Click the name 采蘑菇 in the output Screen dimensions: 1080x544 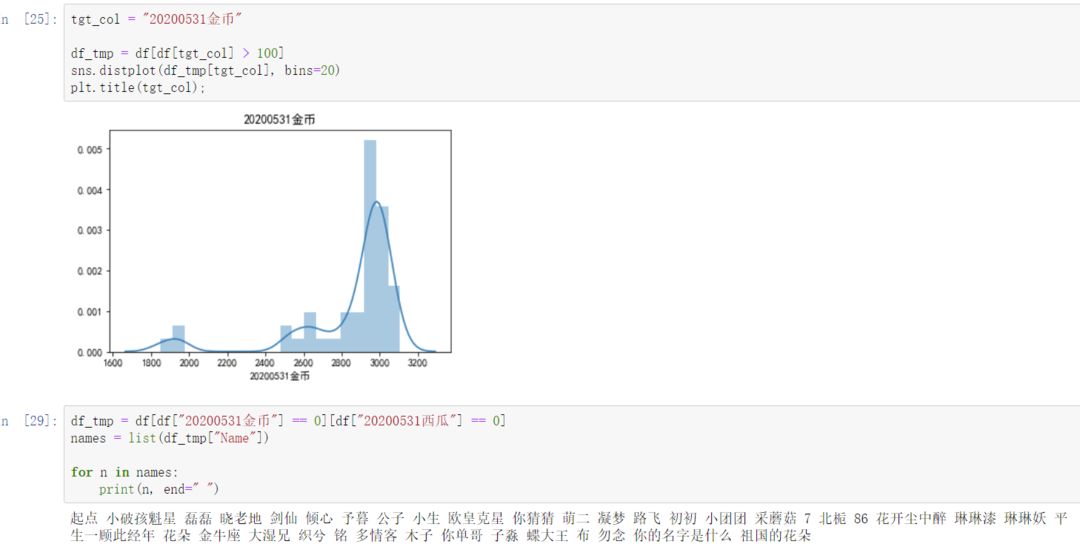pyautogui.click(x=776, y=518)
